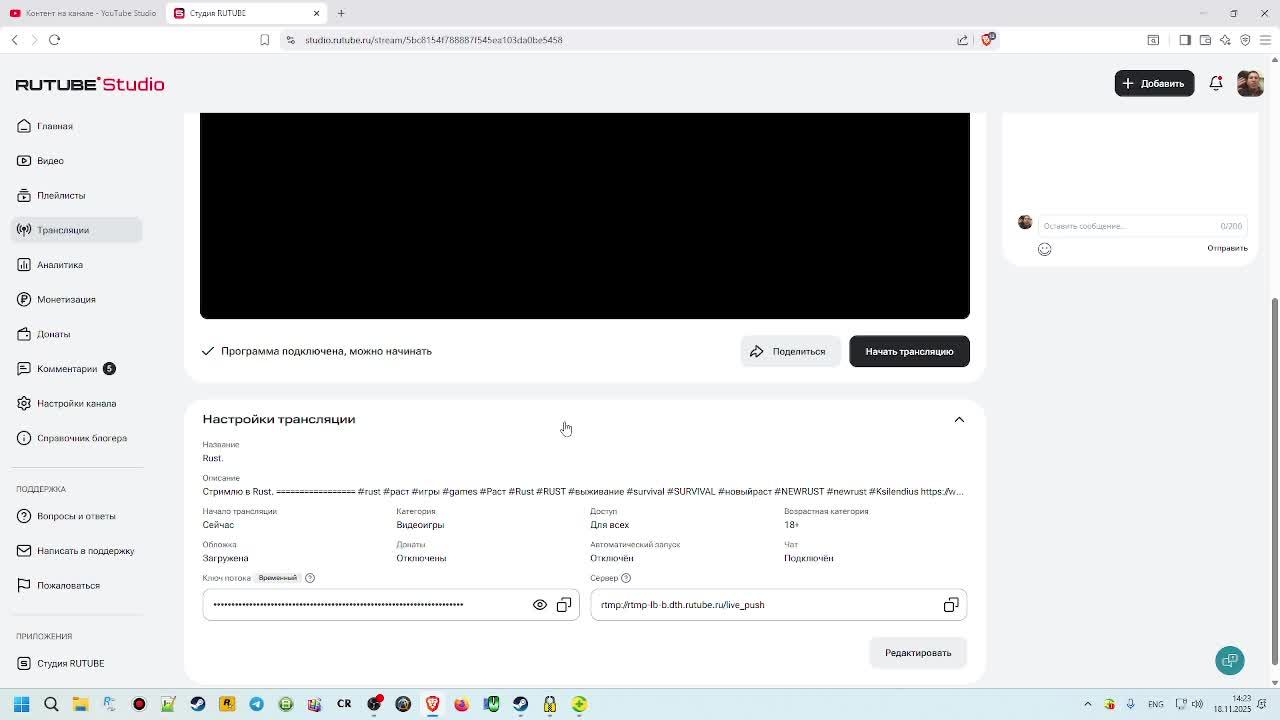
Task: Open the Вопросы и ответы support link
Action: coord(76,516)
